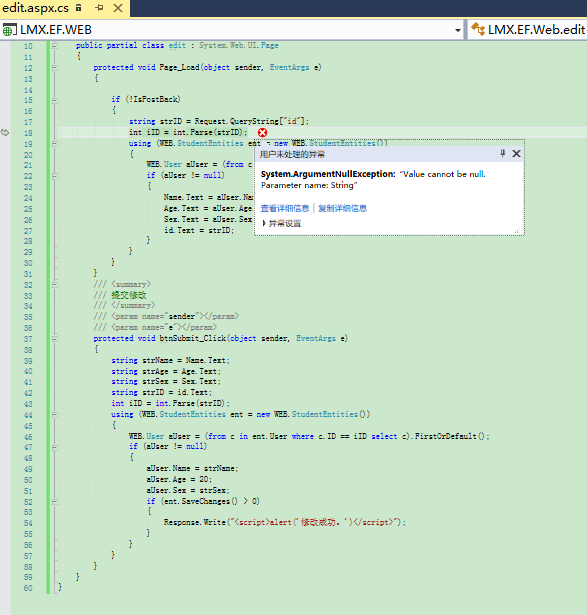Click the popup resize grip corner
The width and height of the screenshot is (587, 615).
(x=519, y=231)
